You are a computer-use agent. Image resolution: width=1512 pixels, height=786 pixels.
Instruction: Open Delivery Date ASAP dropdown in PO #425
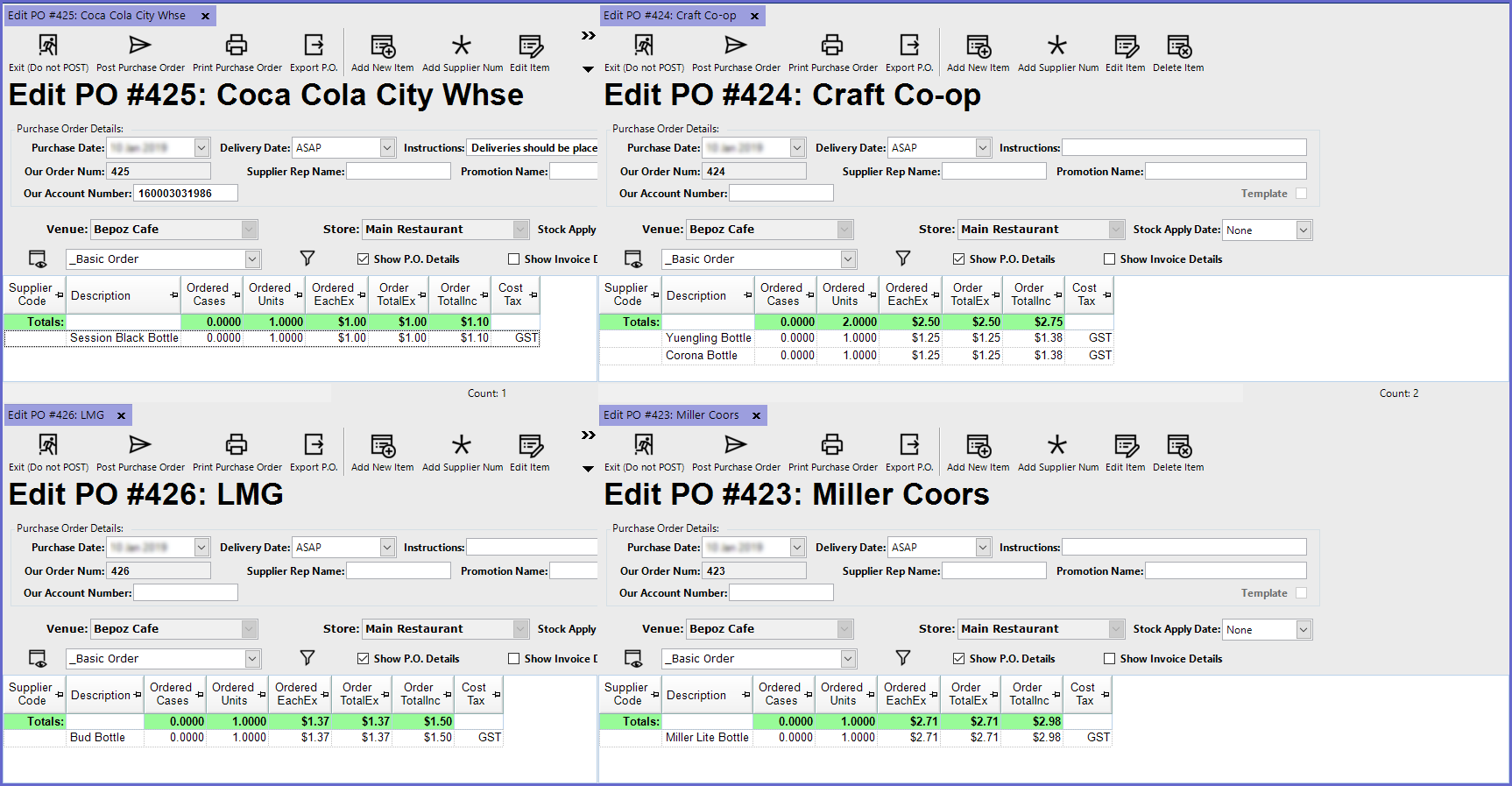[x=387, y=148]
